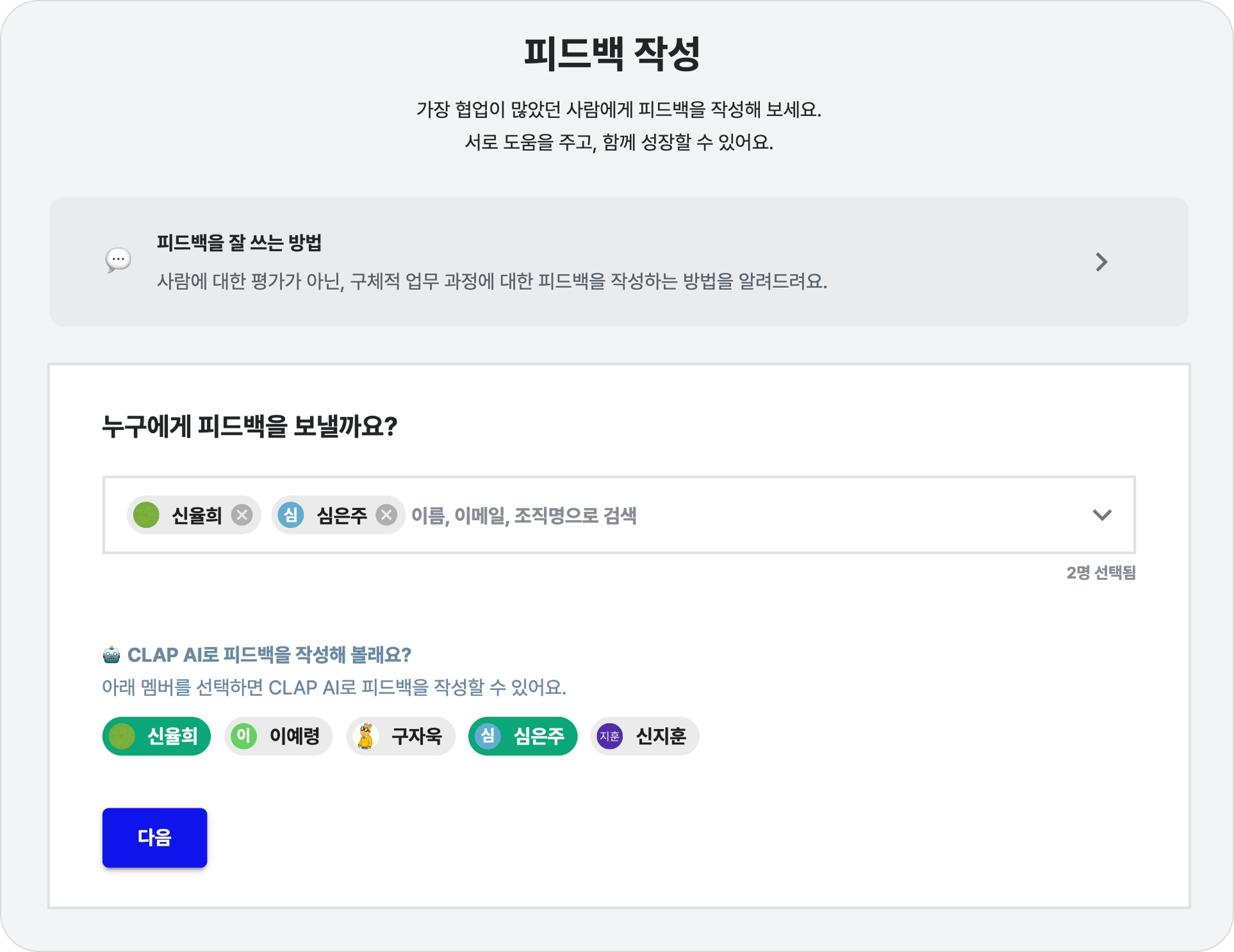Click 구자욱's cartoon avatar icon
This screenshot has height=952, width=1234.
(366, 736)
